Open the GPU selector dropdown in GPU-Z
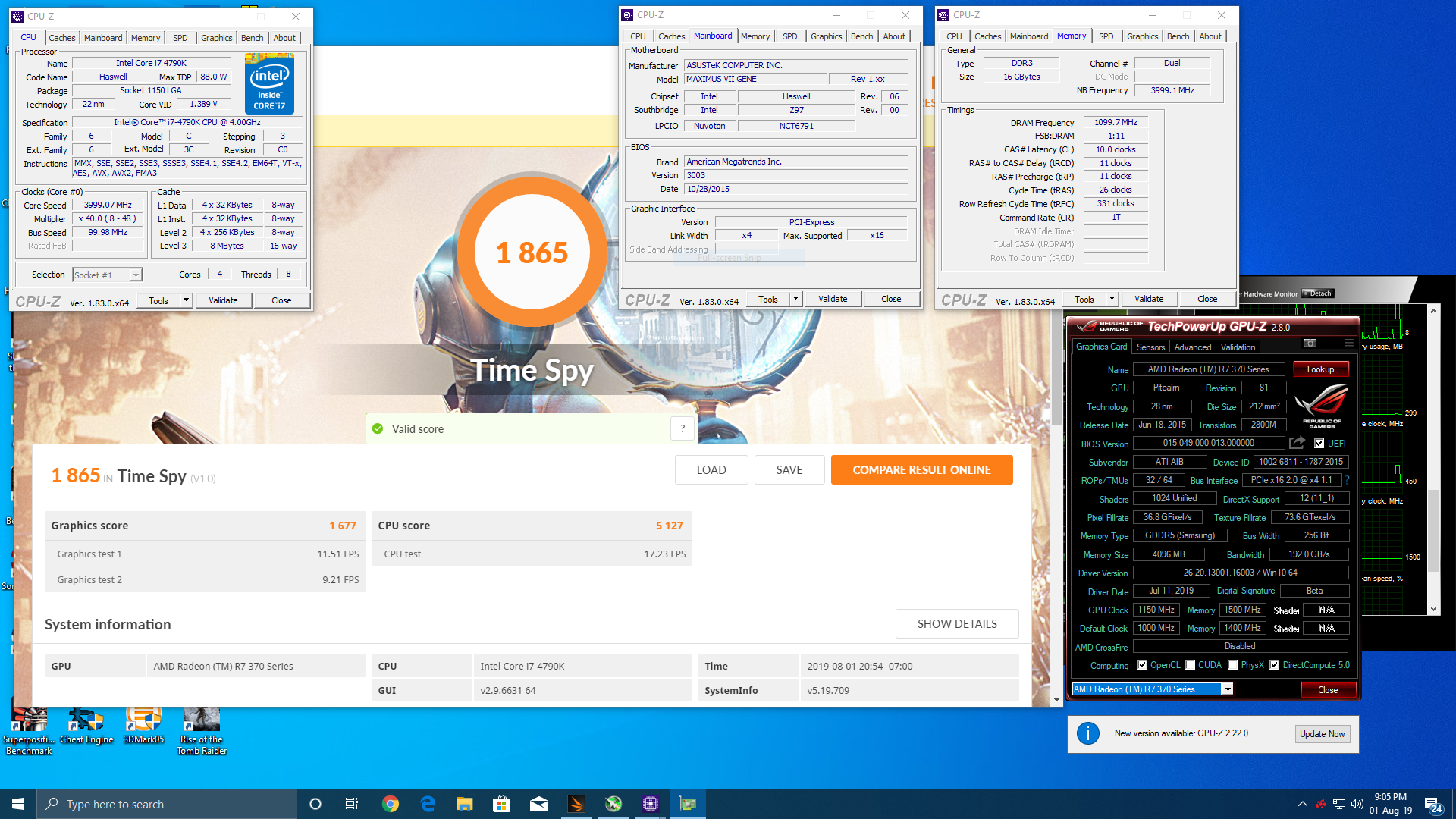Viewport: 1456px width, 819px height. pyautogui.click(x=1153, y=689)
